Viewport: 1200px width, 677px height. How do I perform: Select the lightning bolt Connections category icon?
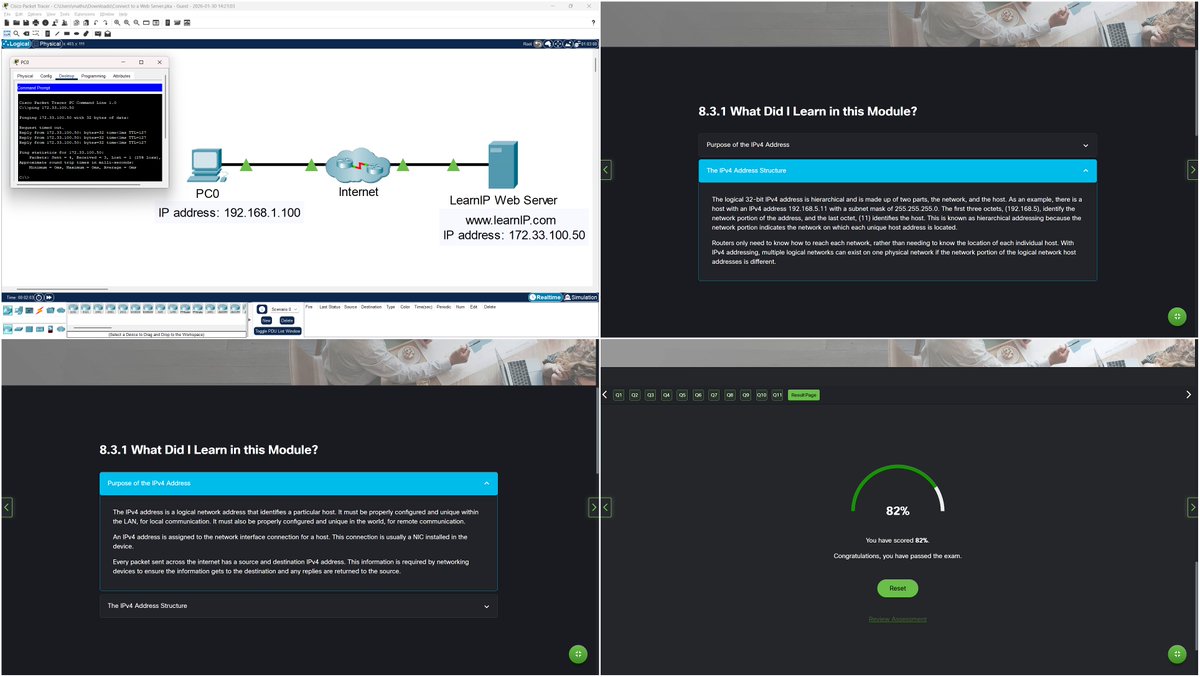pyautogui.click(x=39, y=310)
